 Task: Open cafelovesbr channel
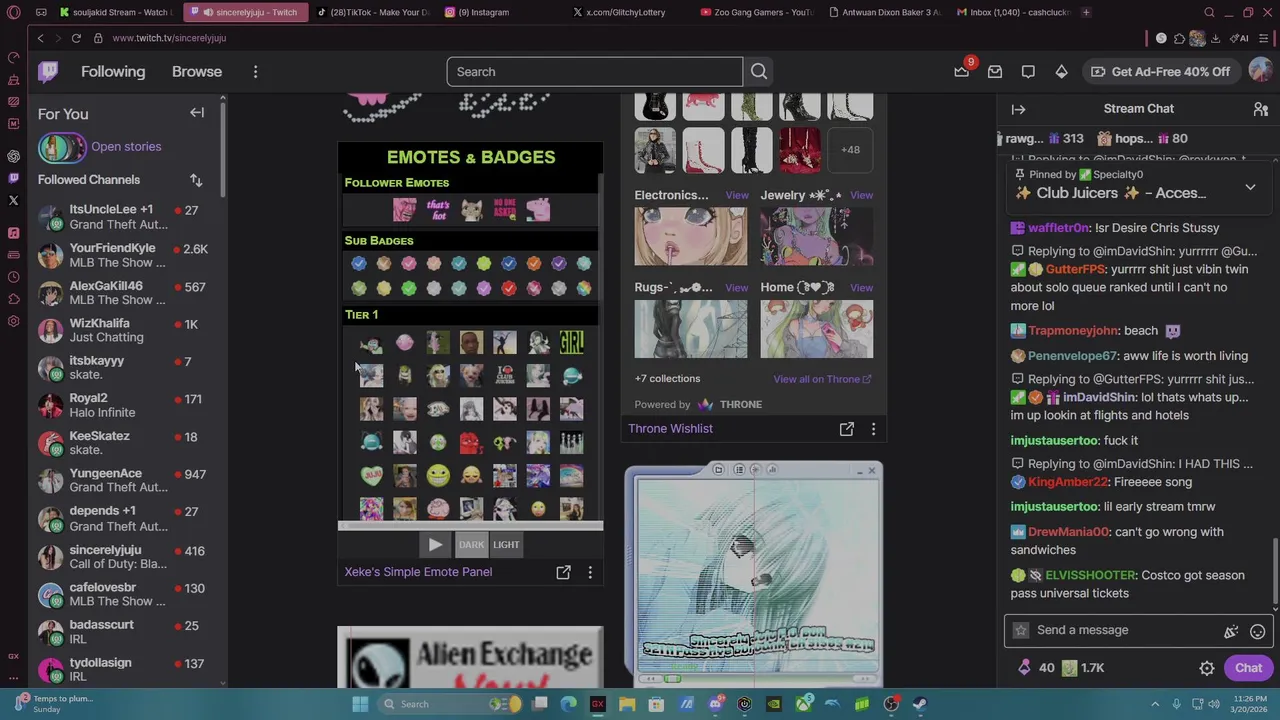128,594
